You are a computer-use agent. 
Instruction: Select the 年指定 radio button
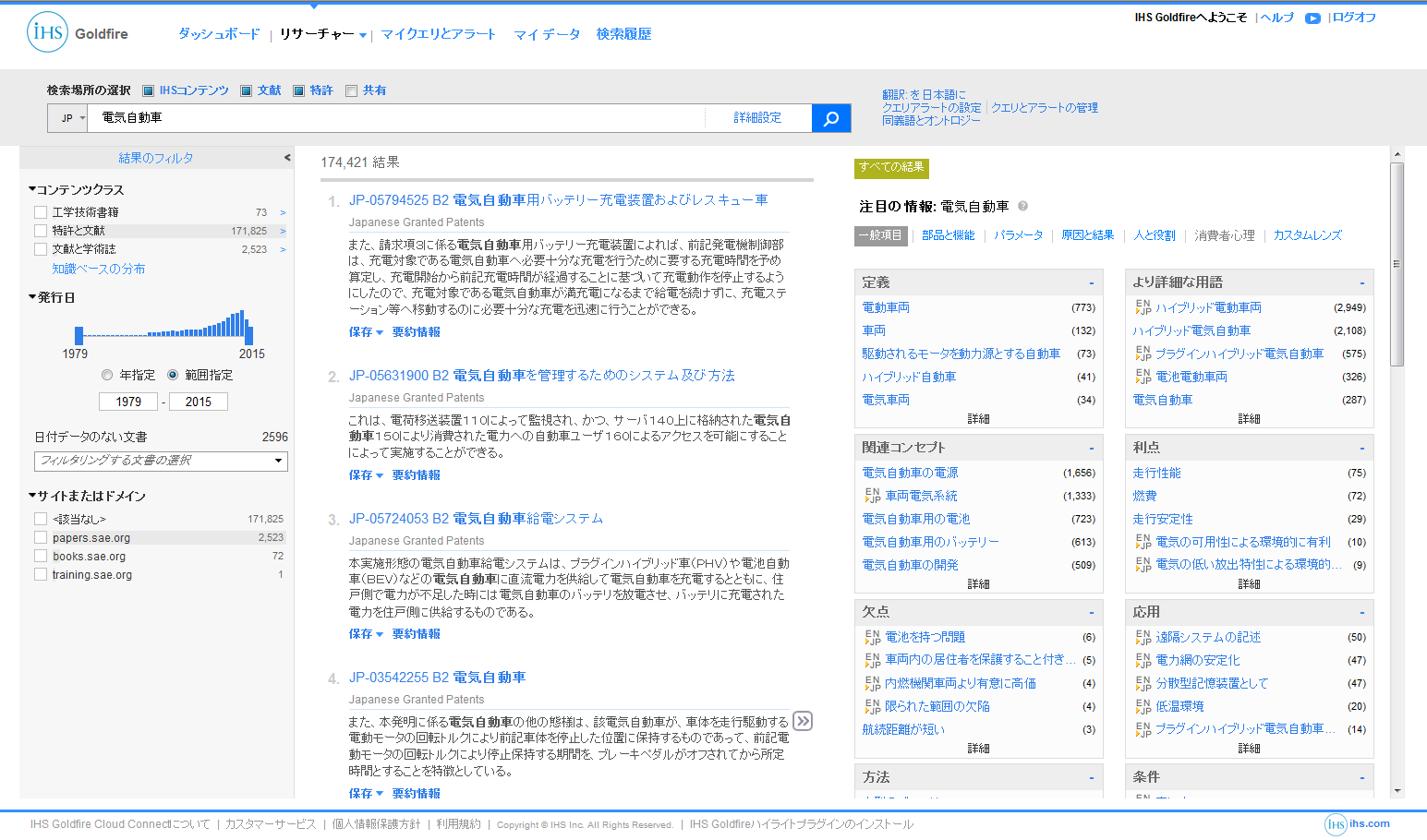click(107, 375)
